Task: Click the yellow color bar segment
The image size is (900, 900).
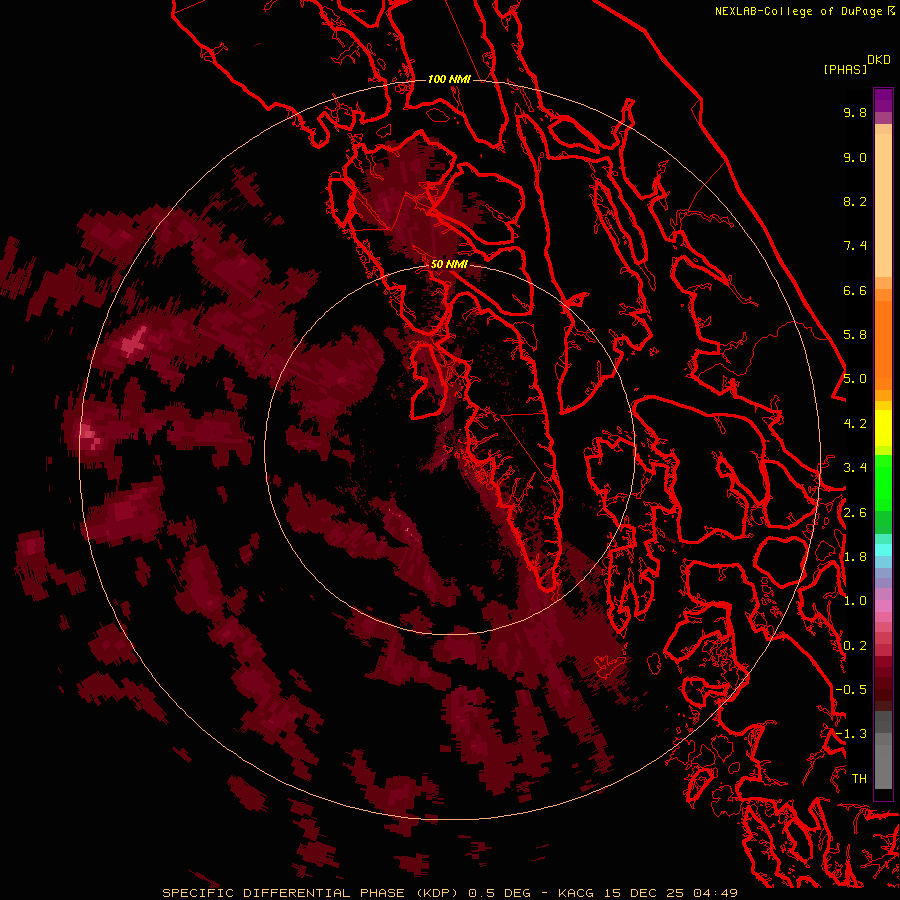Action: (x=883, y=428)
